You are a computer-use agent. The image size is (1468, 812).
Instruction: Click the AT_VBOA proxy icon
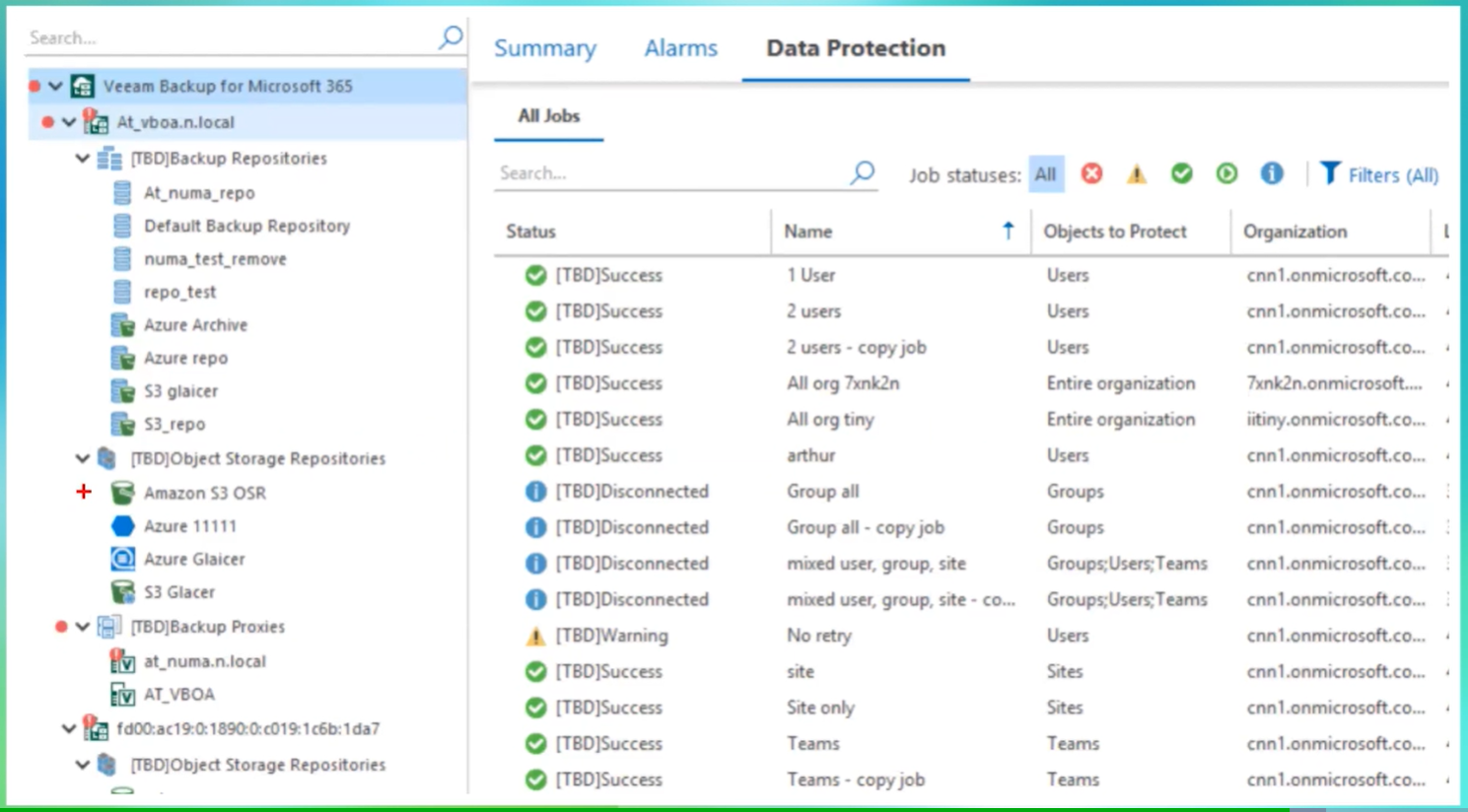[122, 694]
